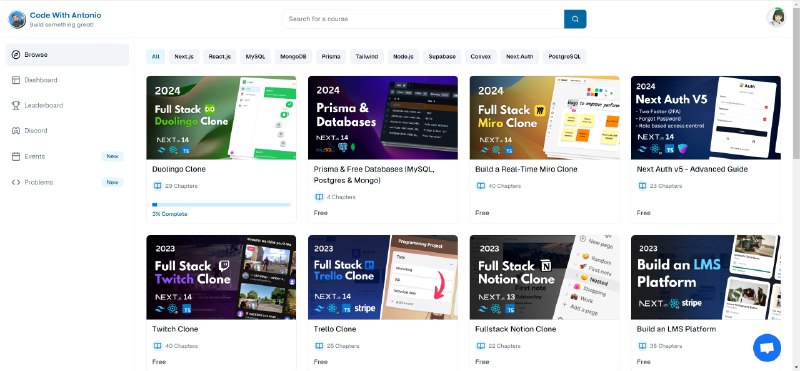
Task: Click the Events calendar icon
Action: (16, 157)
